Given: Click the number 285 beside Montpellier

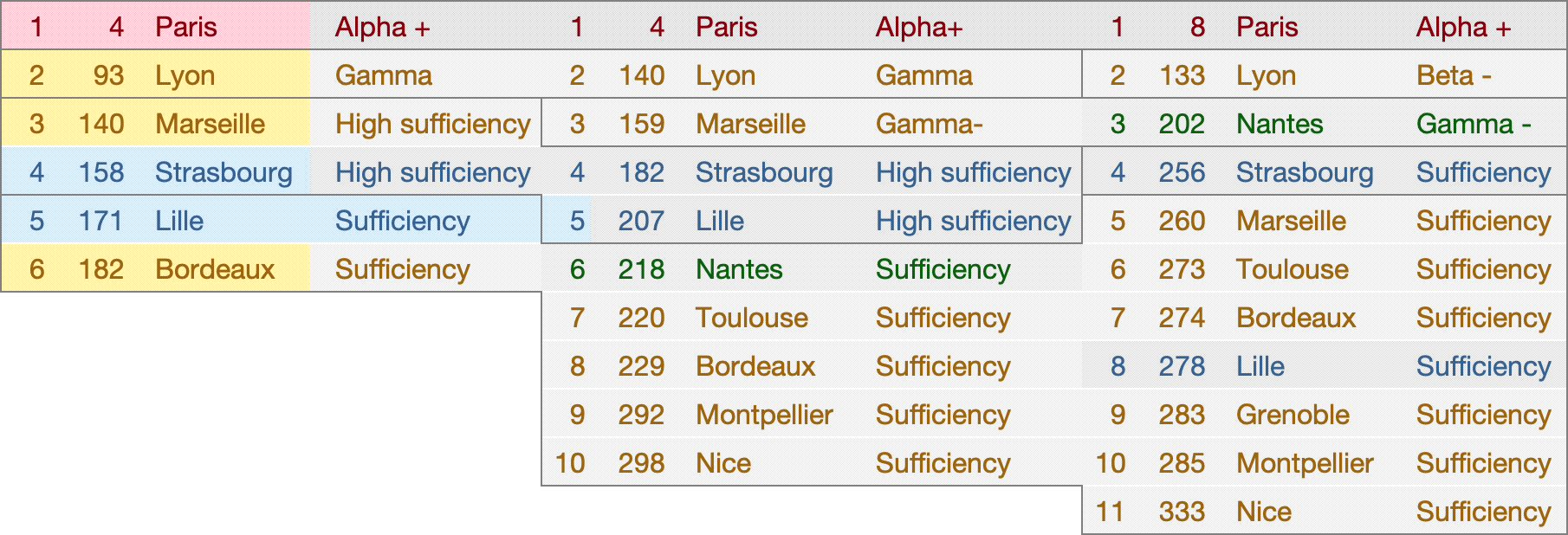Looking at the screenshot, I should coord(1182,463).
